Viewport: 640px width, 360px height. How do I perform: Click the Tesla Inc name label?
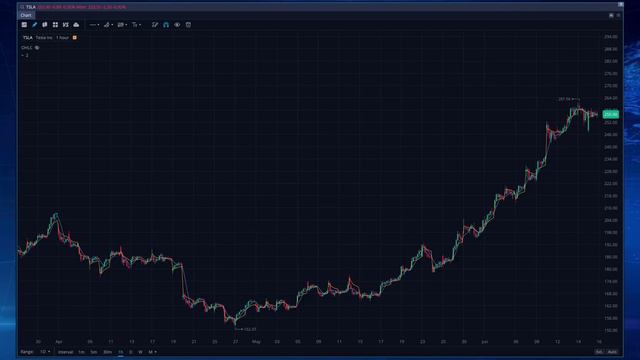[x=44, y=38]
